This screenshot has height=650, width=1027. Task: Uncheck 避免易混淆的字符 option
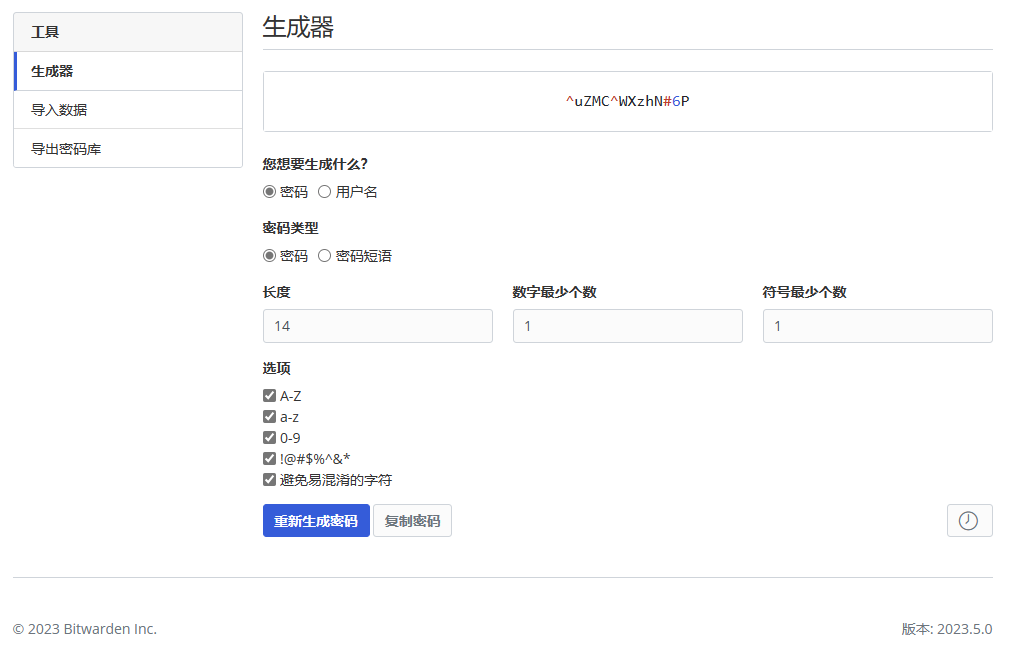(x=269, y=480)
